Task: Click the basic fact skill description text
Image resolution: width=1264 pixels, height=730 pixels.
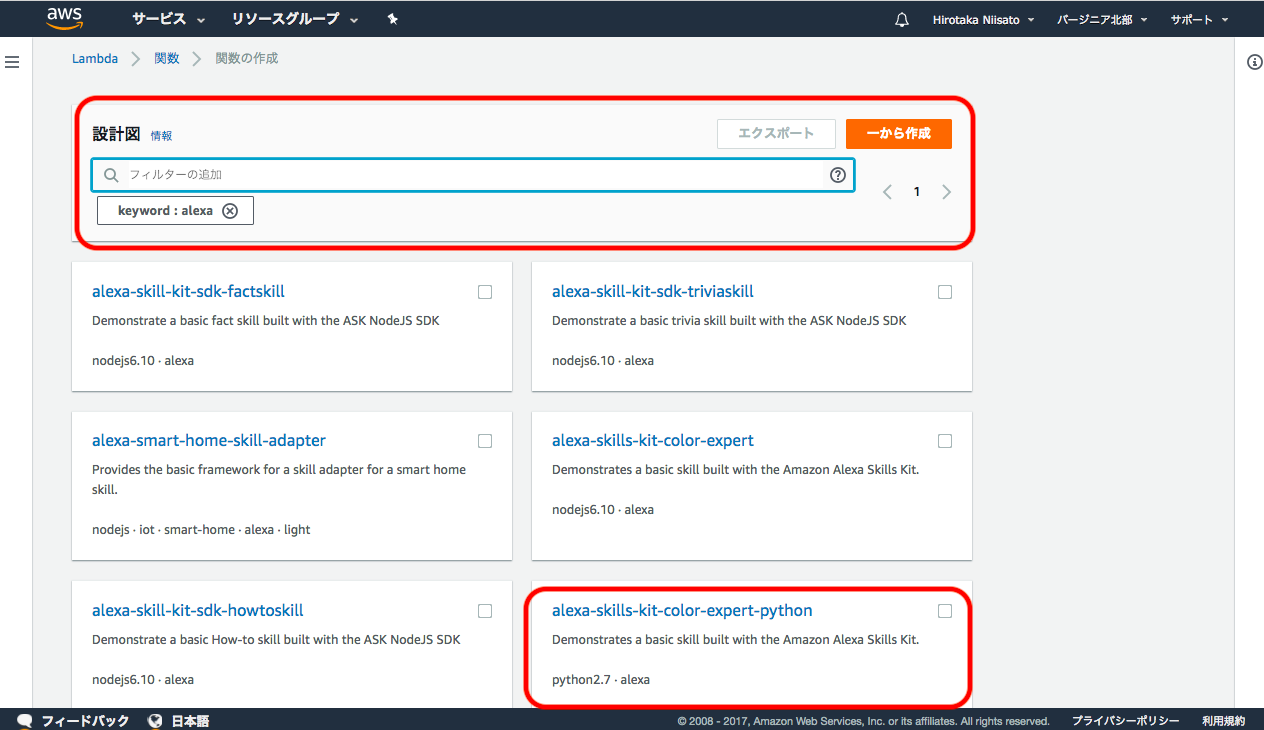Action: pyautogui.click(x=266, y=321)
